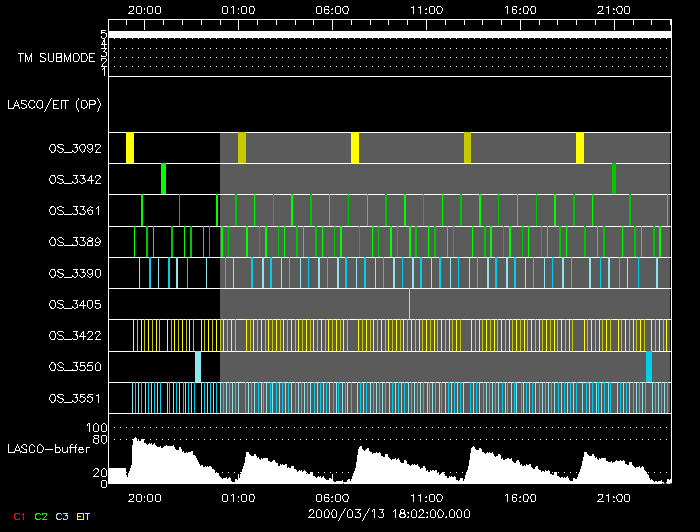Select last yellow block in OS_3092 row

(x=580, y=148)
